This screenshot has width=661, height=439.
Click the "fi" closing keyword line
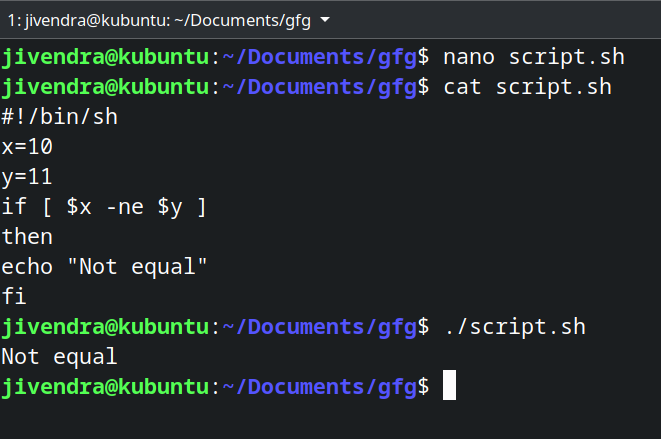tap(14, 297)
